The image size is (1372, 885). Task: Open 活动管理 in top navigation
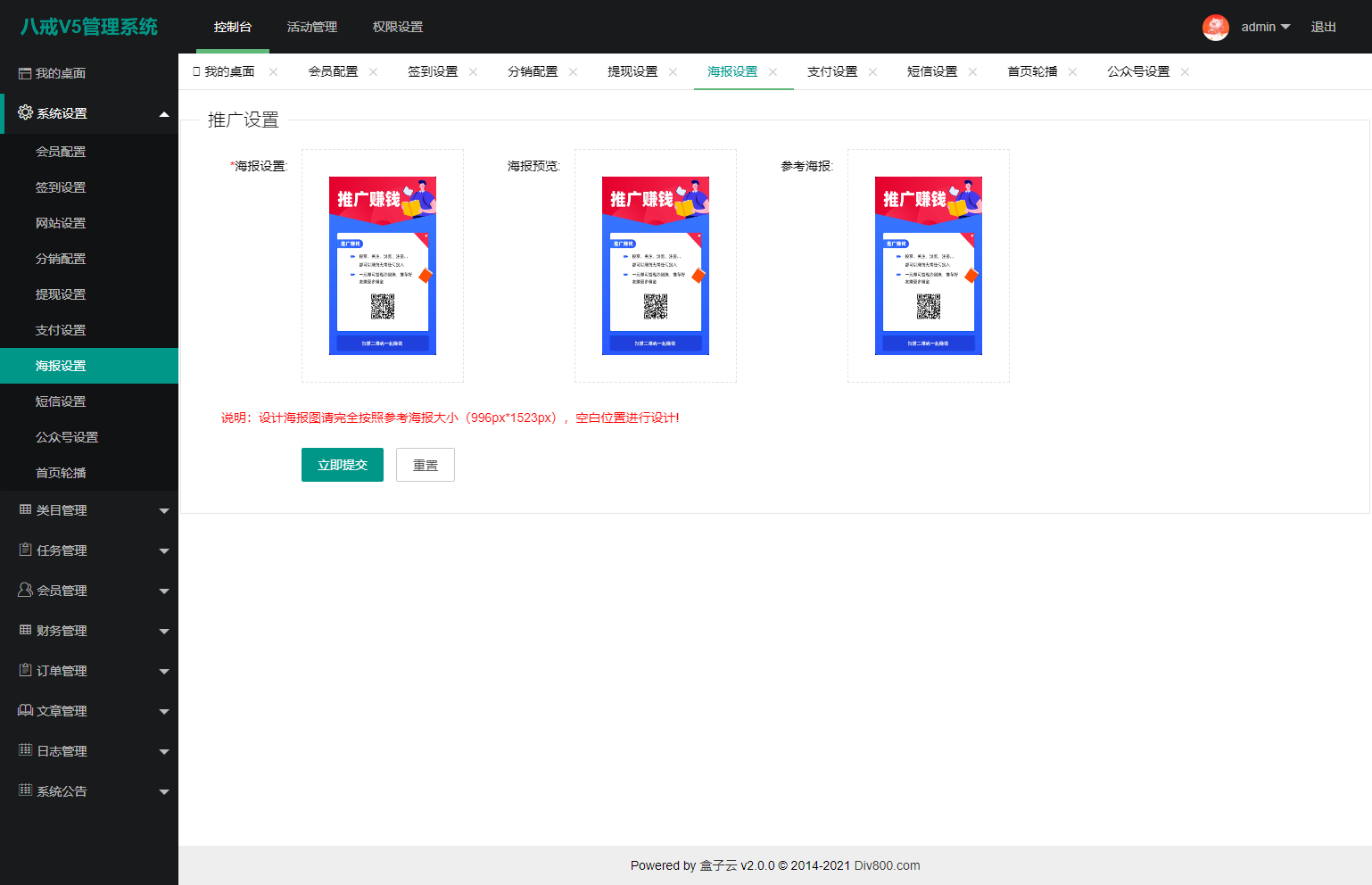312,27
